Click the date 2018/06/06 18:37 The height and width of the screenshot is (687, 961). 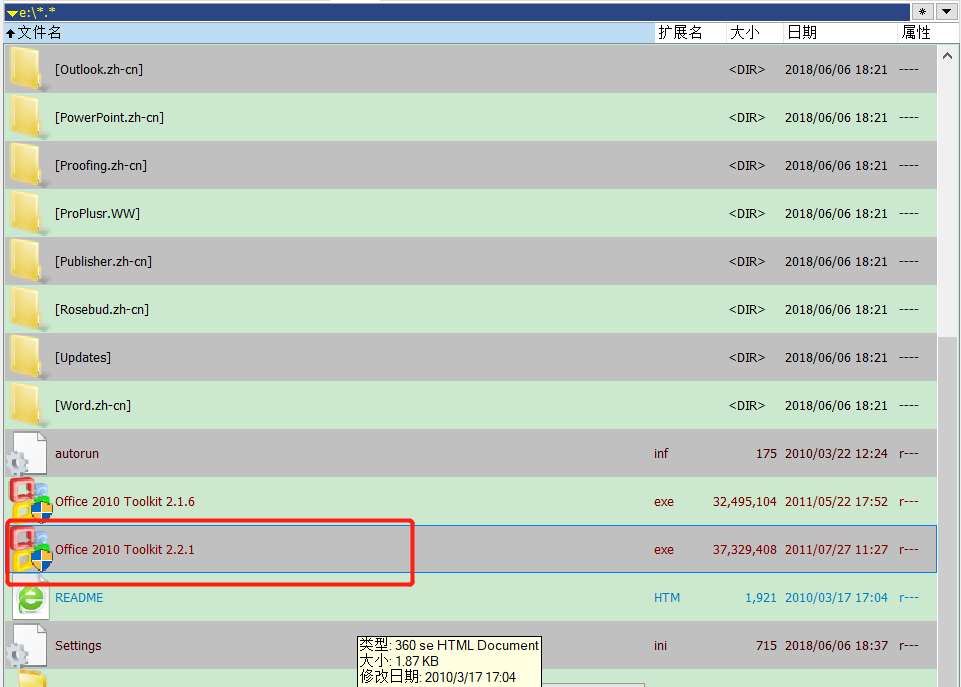point(836,645)
